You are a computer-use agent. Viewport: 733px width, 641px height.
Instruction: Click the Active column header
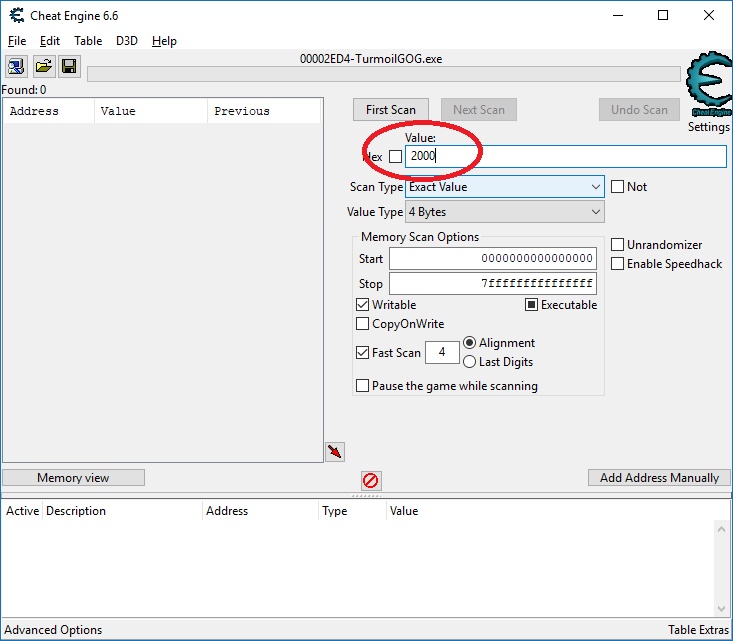coord(22,511)
